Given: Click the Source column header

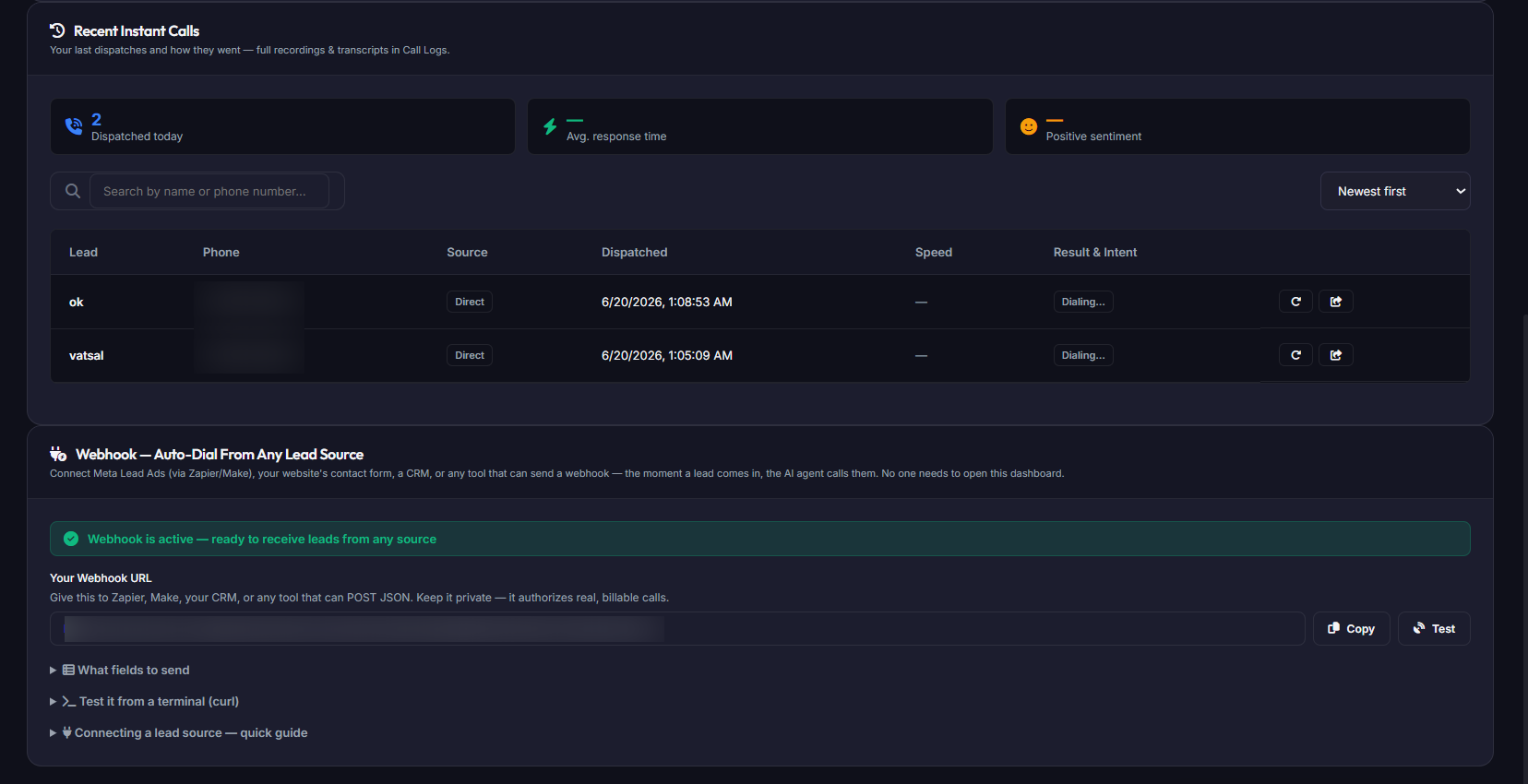Looking at the screenshot, I should click(467, 252).
